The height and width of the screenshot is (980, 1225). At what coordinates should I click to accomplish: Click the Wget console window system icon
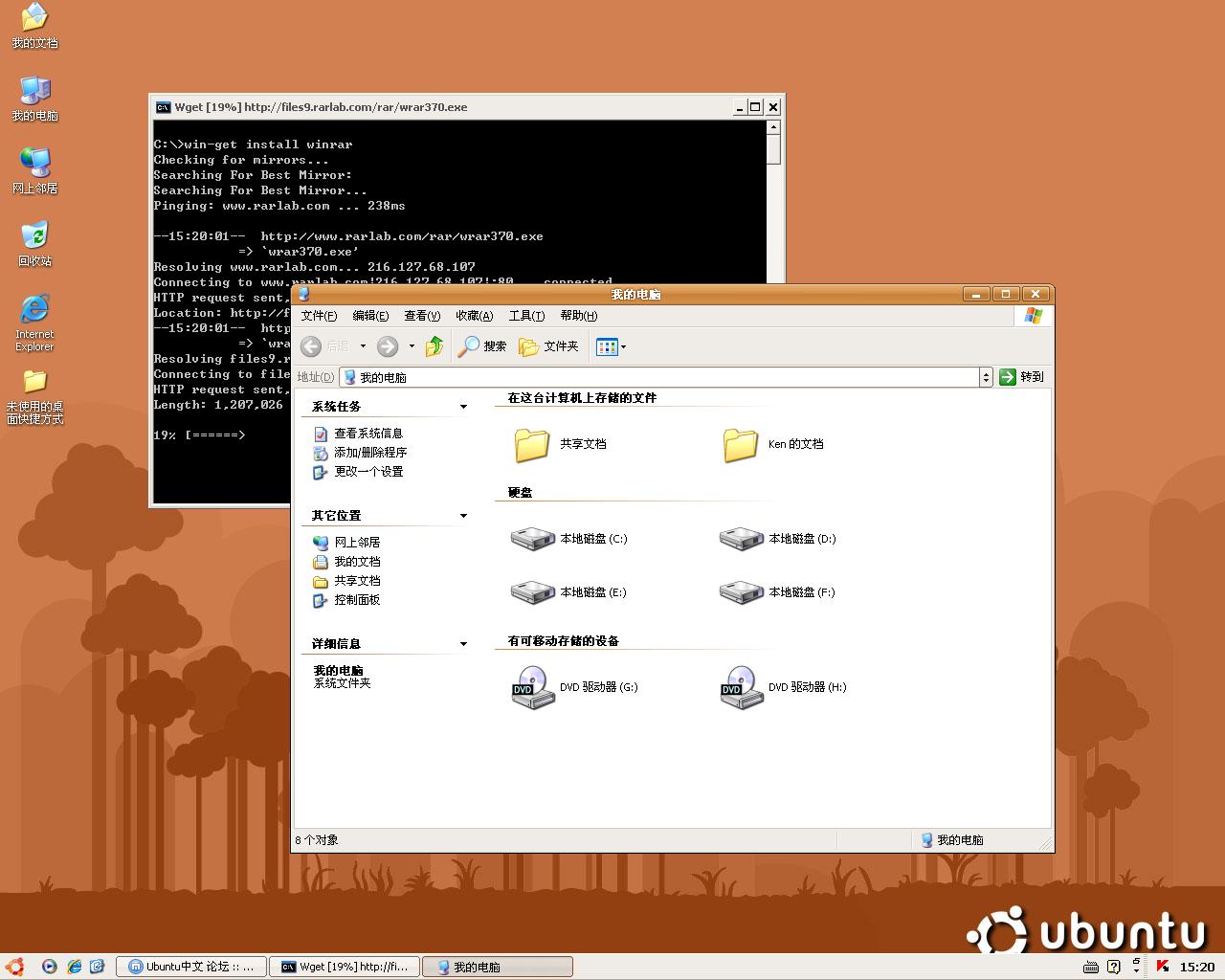[164, 107]
